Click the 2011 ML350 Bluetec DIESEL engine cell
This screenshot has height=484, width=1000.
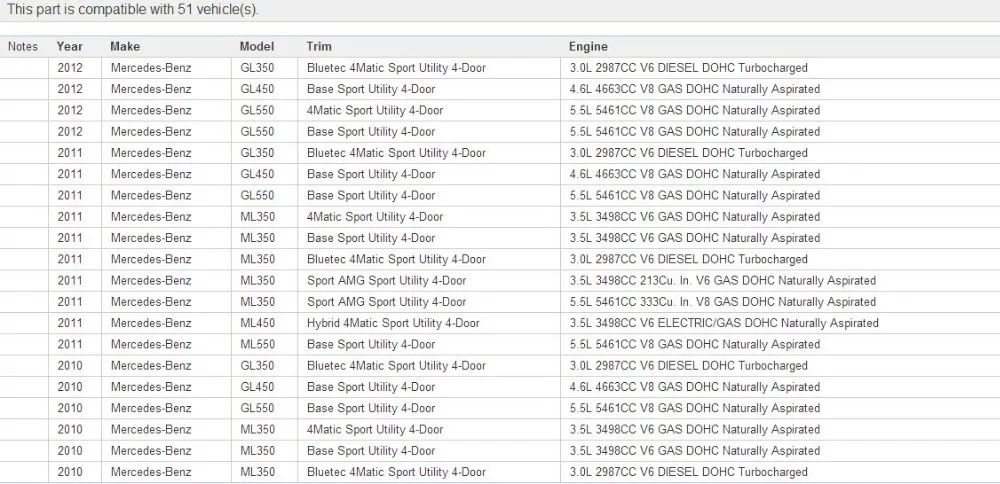pyautogui.click(x=780, y=260)
